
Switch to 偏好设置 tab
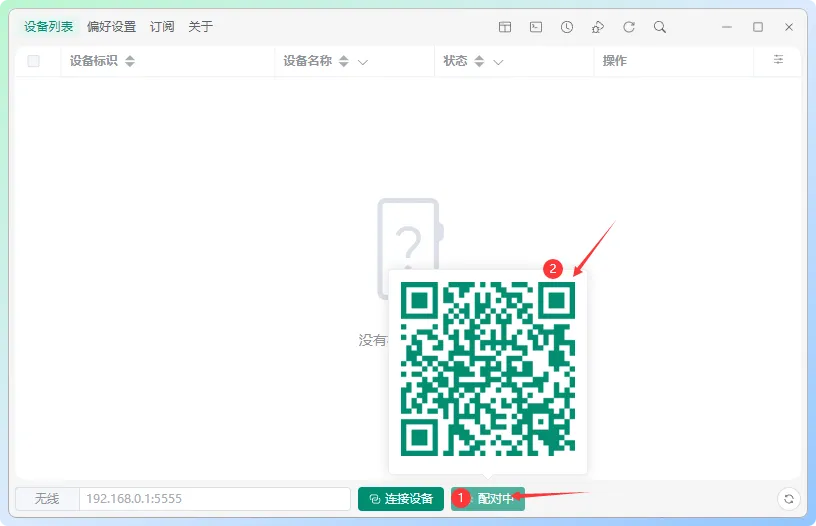[111, 27]
